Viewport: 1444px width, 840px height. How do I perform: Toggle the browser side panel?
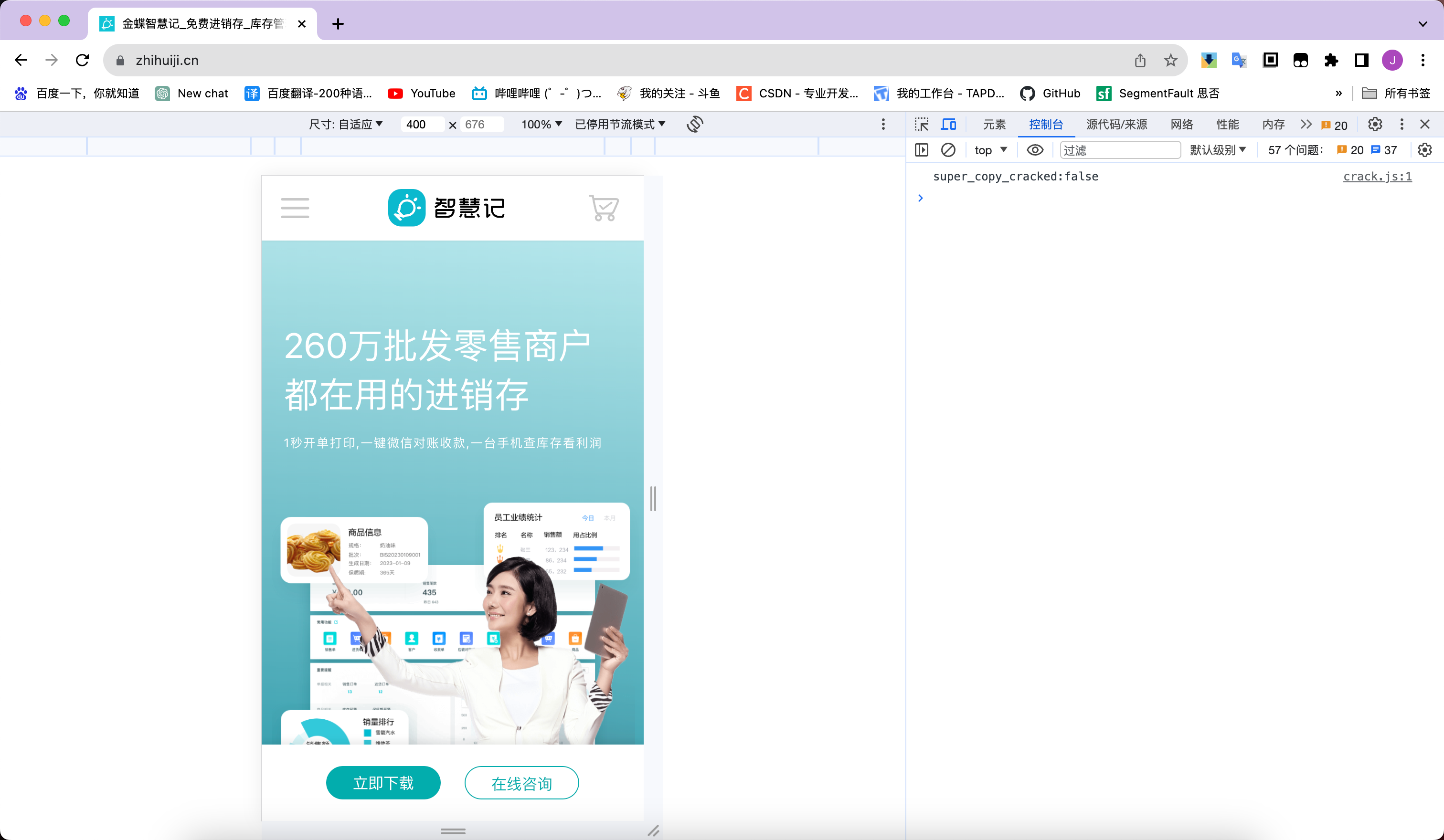[x=1361, y=60]
